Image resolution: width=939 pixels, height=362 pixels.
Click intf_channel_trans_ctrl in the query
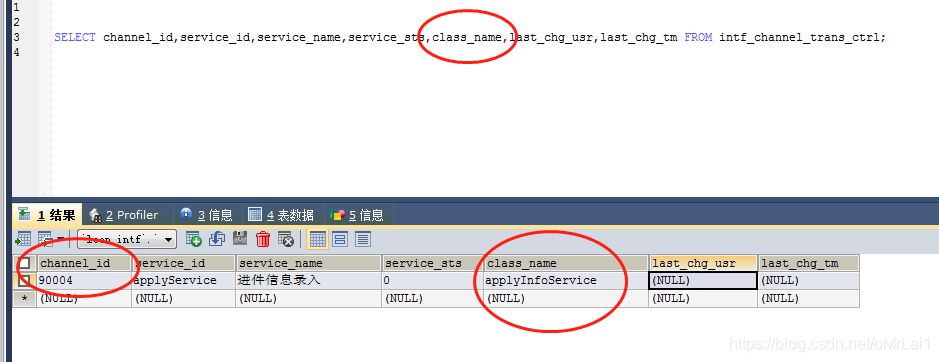coord(800,37)
